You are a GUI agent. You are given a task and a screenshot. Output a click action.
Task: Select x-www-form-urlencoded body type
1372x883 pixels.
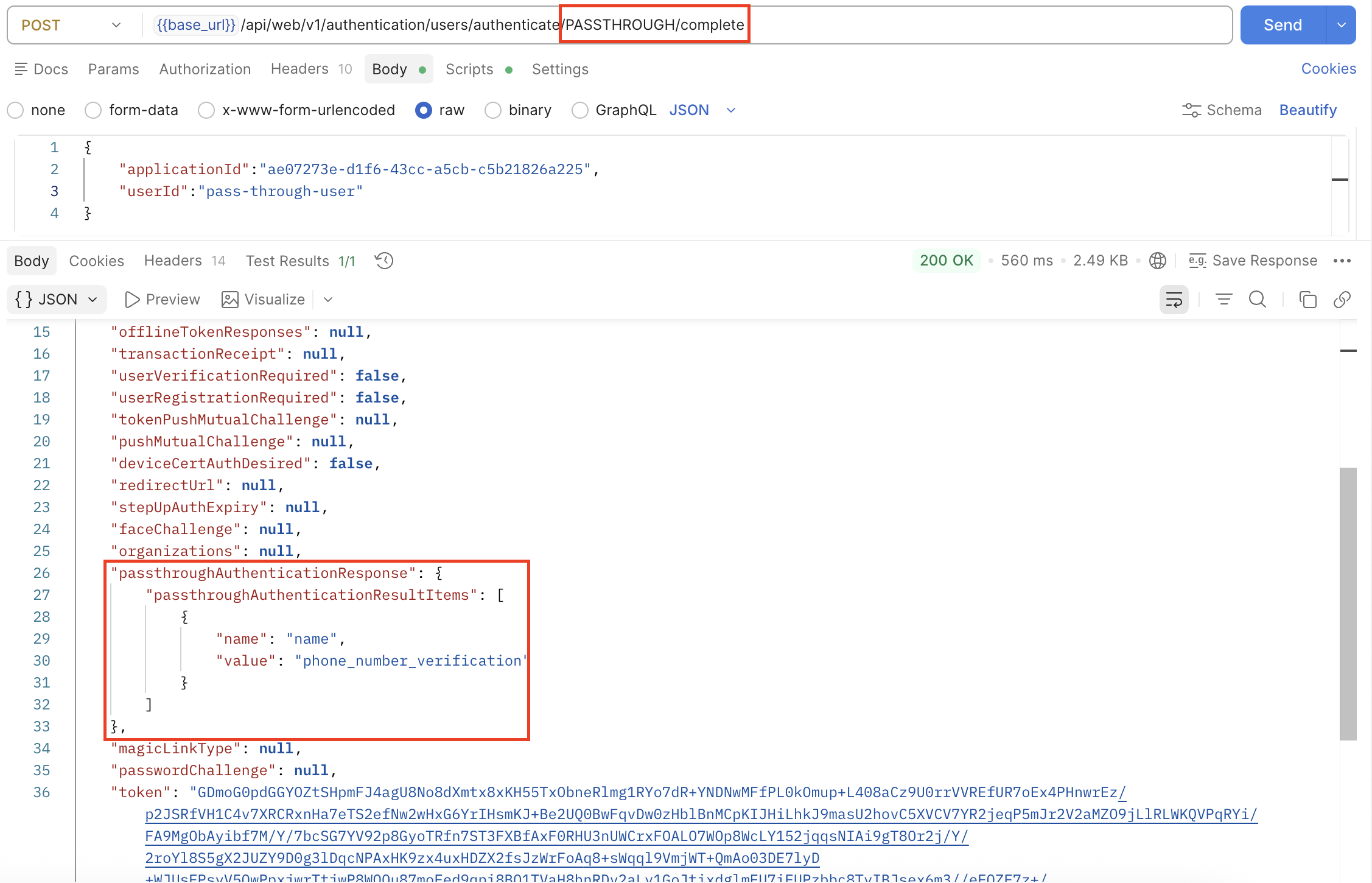206,110
